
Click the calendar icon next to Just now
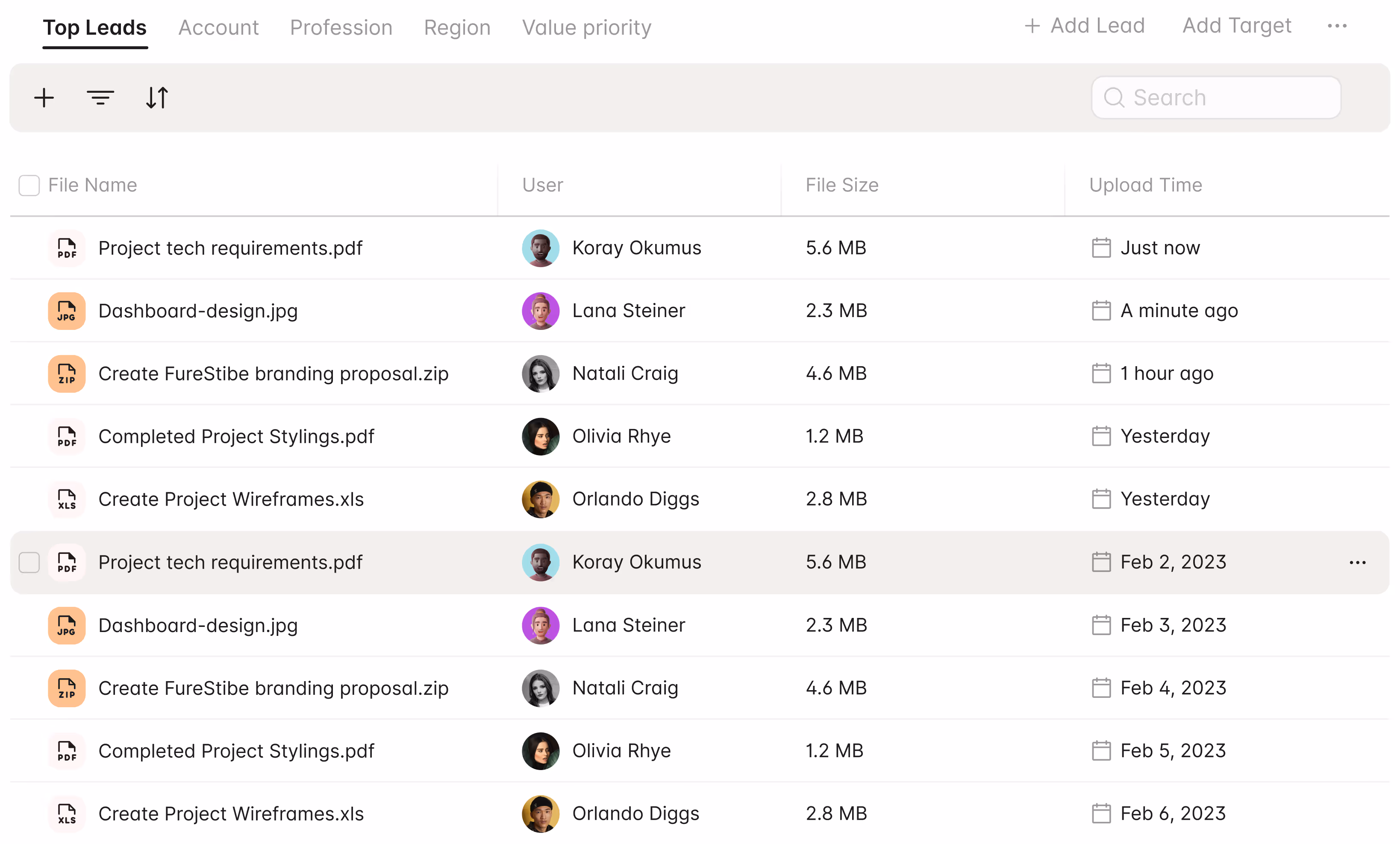tap(1100, 248)
